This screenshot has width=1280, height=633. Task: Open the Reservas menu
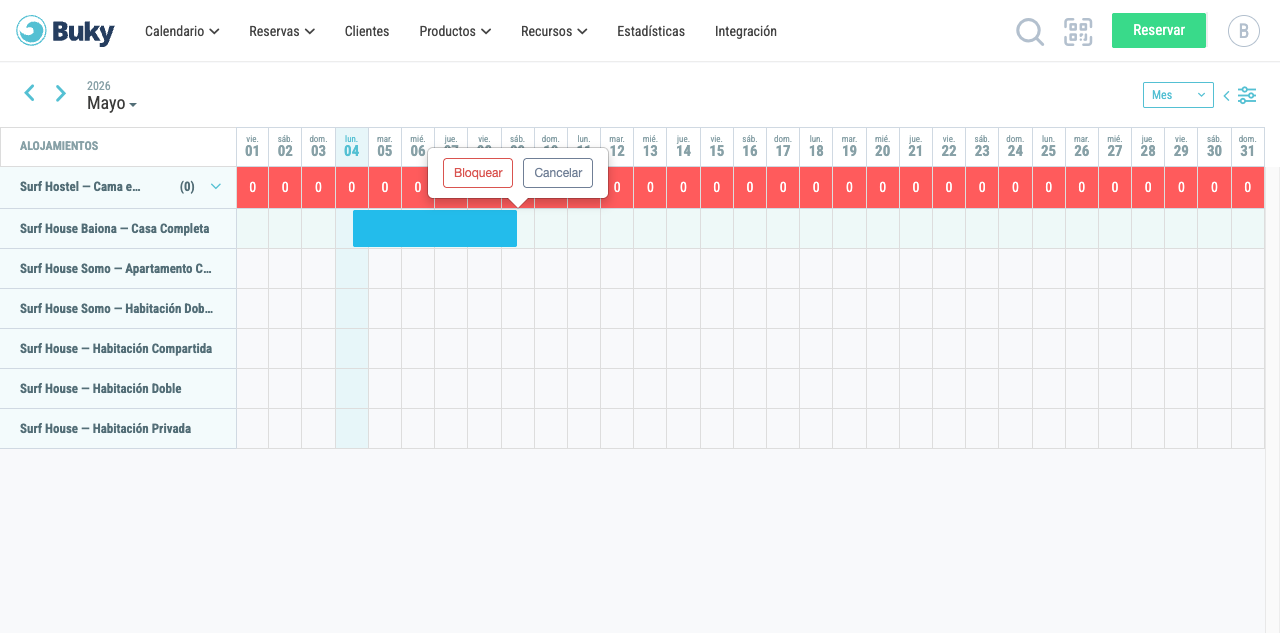[282, 31]
